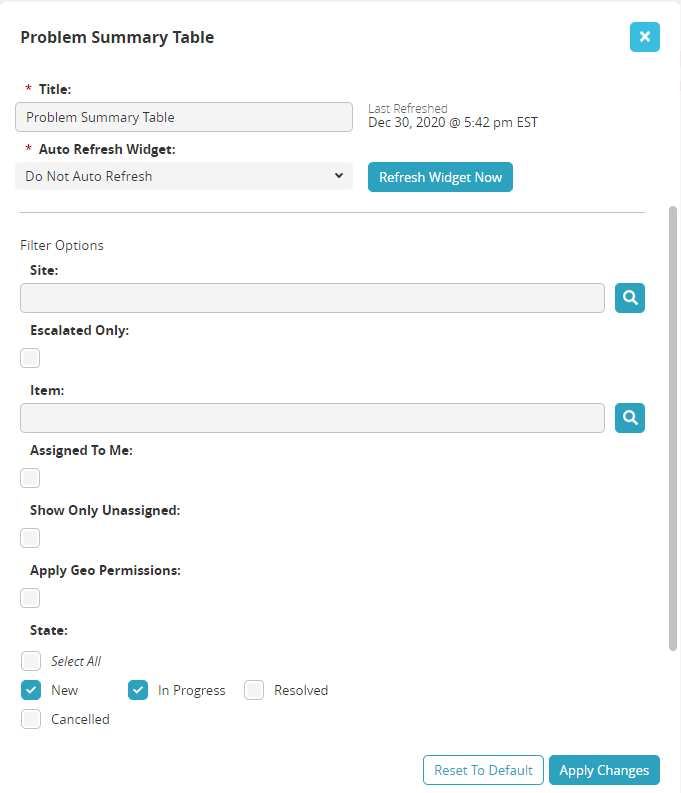
Task: Check the Resolved state checkbox
Action: tap(254, 690)
